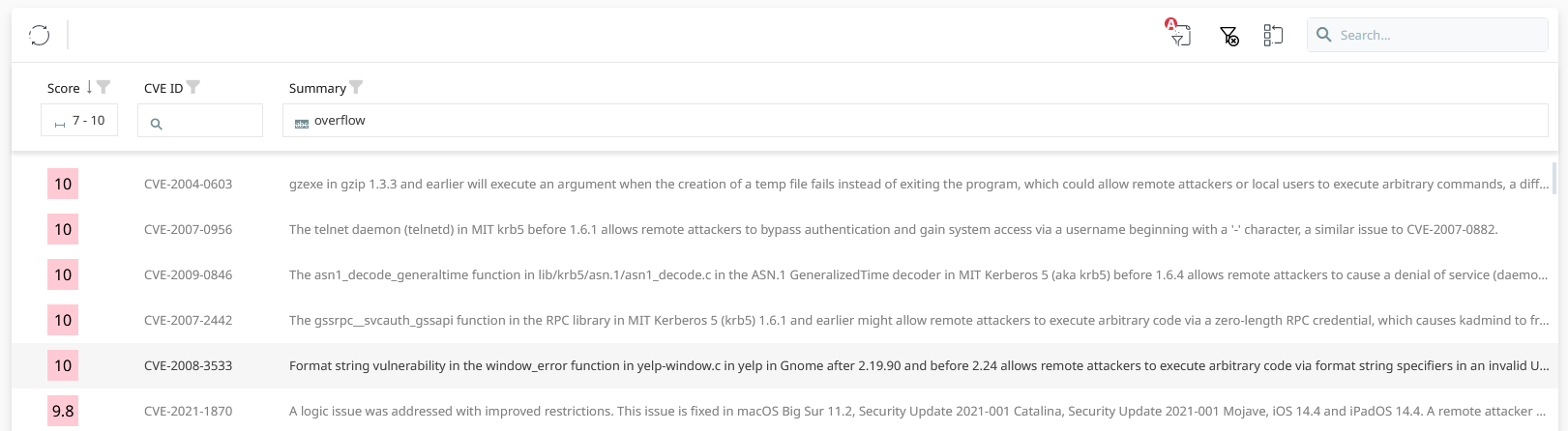Open the CVE ID filter operator magnifier
This screenshot has width=1568, height=431.
156,124
